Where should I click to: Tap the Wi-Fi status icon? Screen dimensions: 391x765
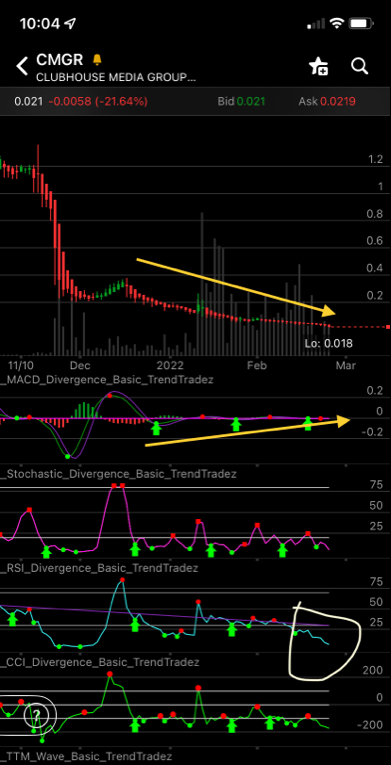tap(336, 23)
